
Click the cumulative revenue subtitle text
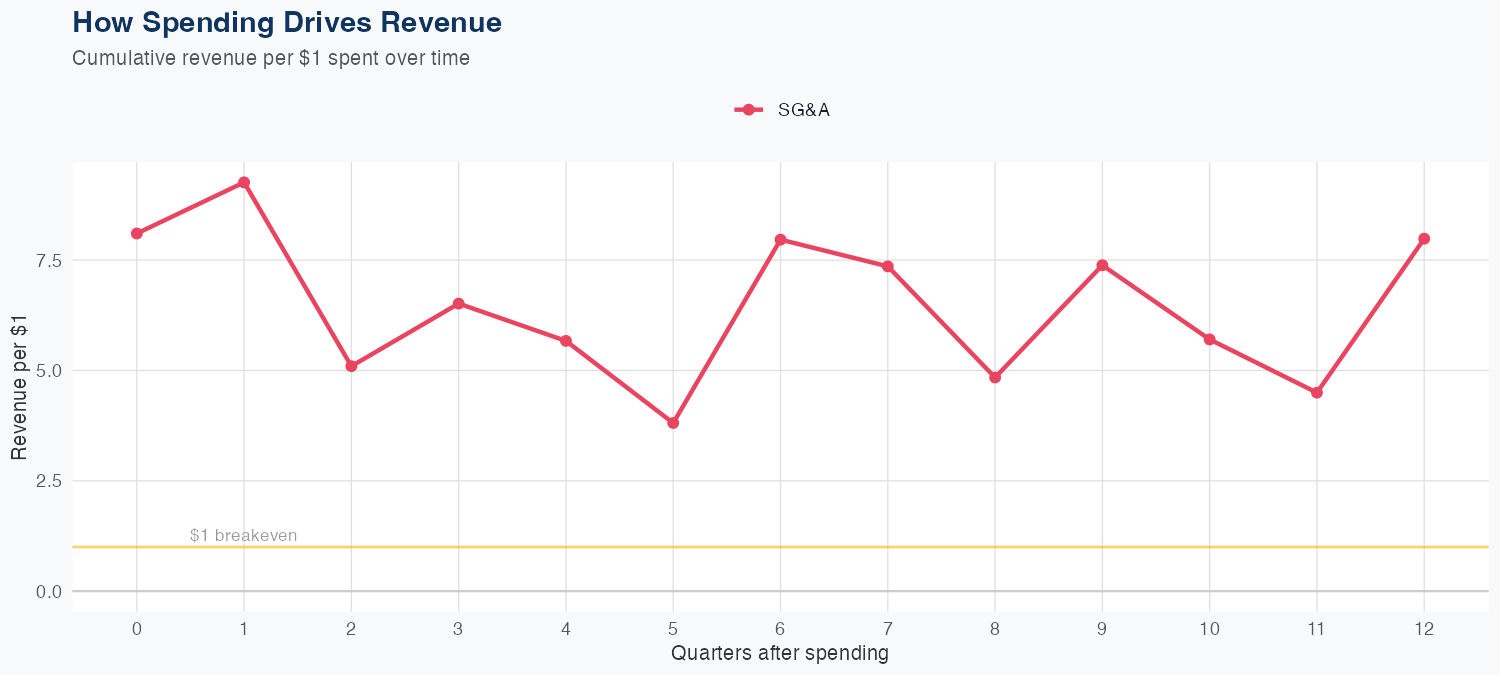tap(271, 58)
